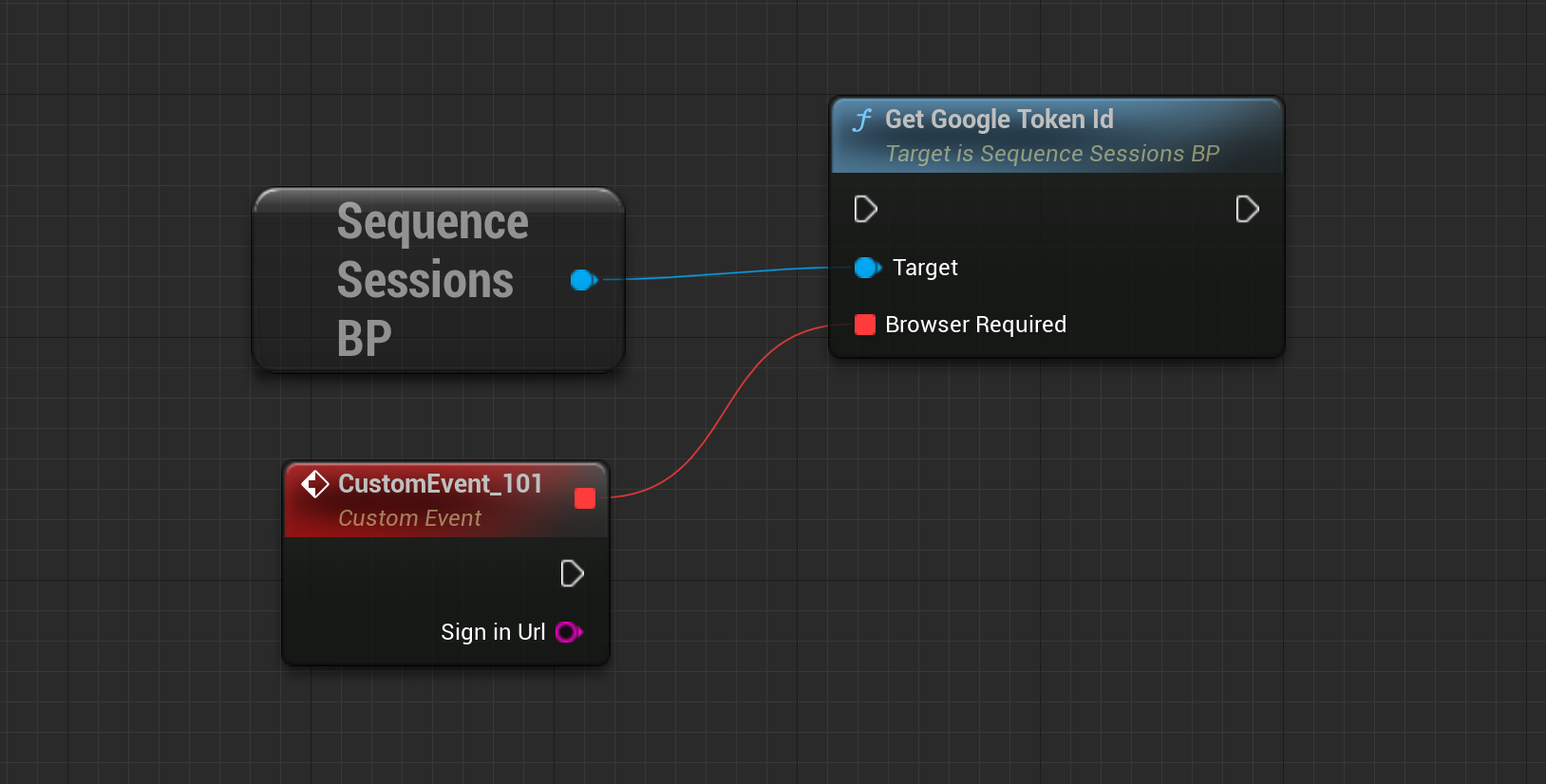Click the Target pin label
The height and width of the screenshot is (784, 1546).
tap(925, 268)
